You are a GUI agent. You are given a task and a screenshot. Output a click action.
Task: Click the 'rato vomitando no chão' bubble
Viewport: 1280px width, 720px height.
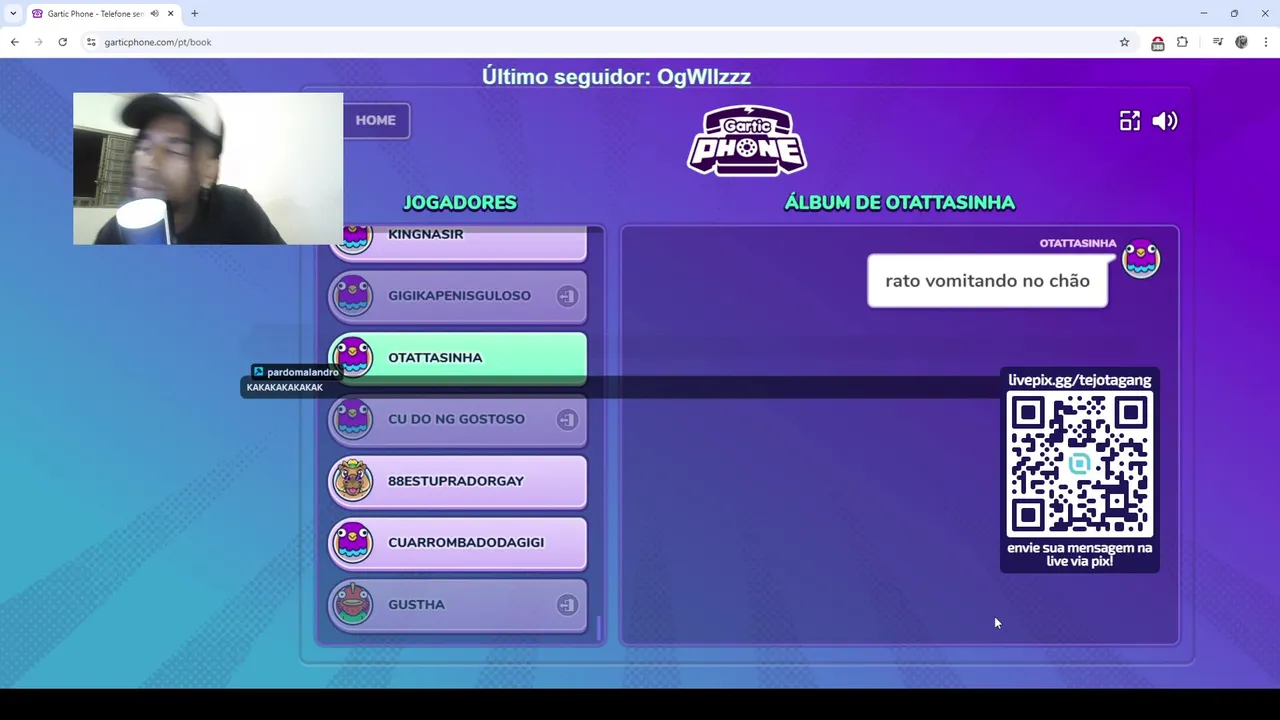coord(987,281)
